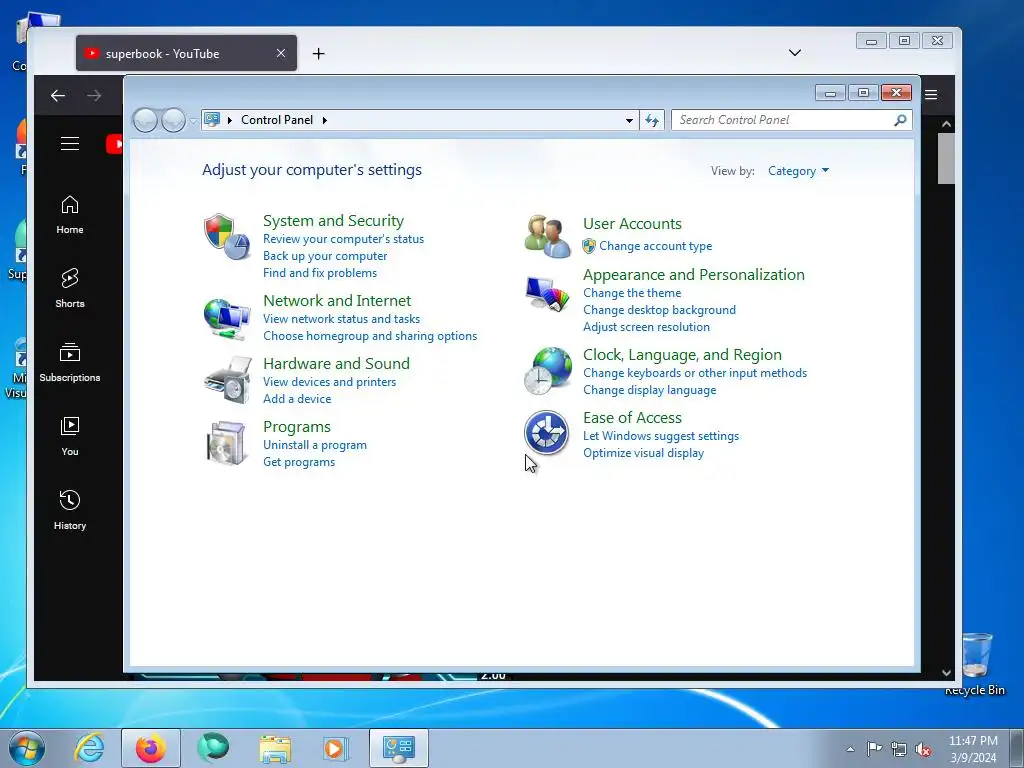Click the Control Panel forward arrow button
The height and width of the screenshot is (768, 1024).
pyautogui.click(x=173, y=120)
